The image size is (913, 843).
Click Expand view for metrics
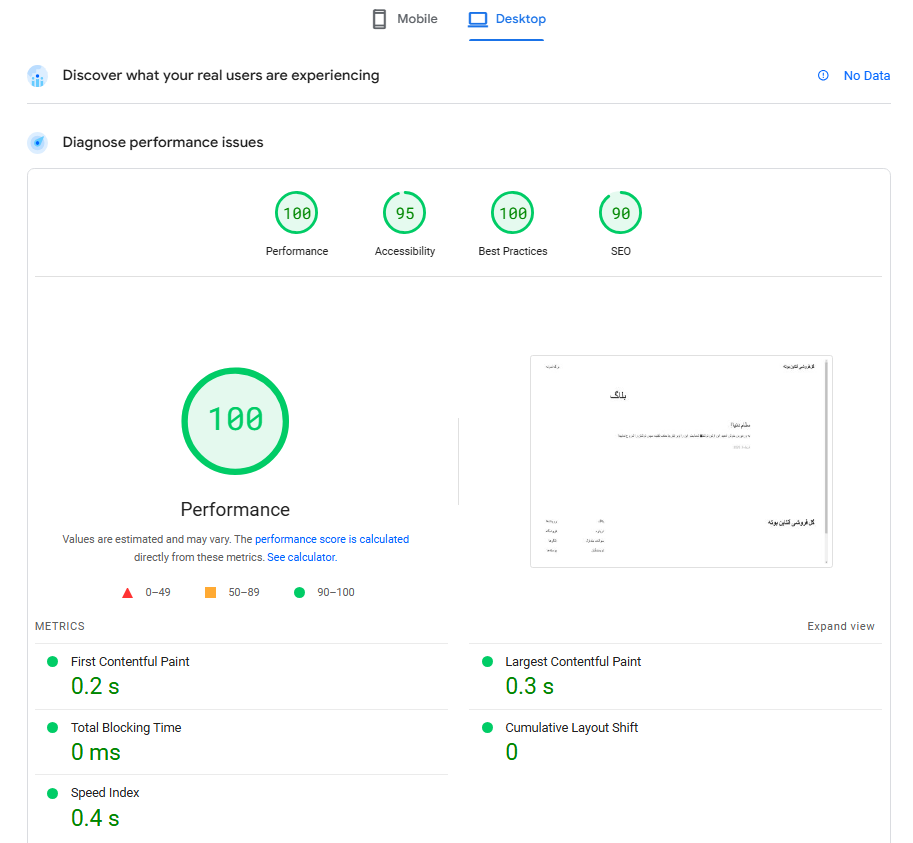coord(841,626)
